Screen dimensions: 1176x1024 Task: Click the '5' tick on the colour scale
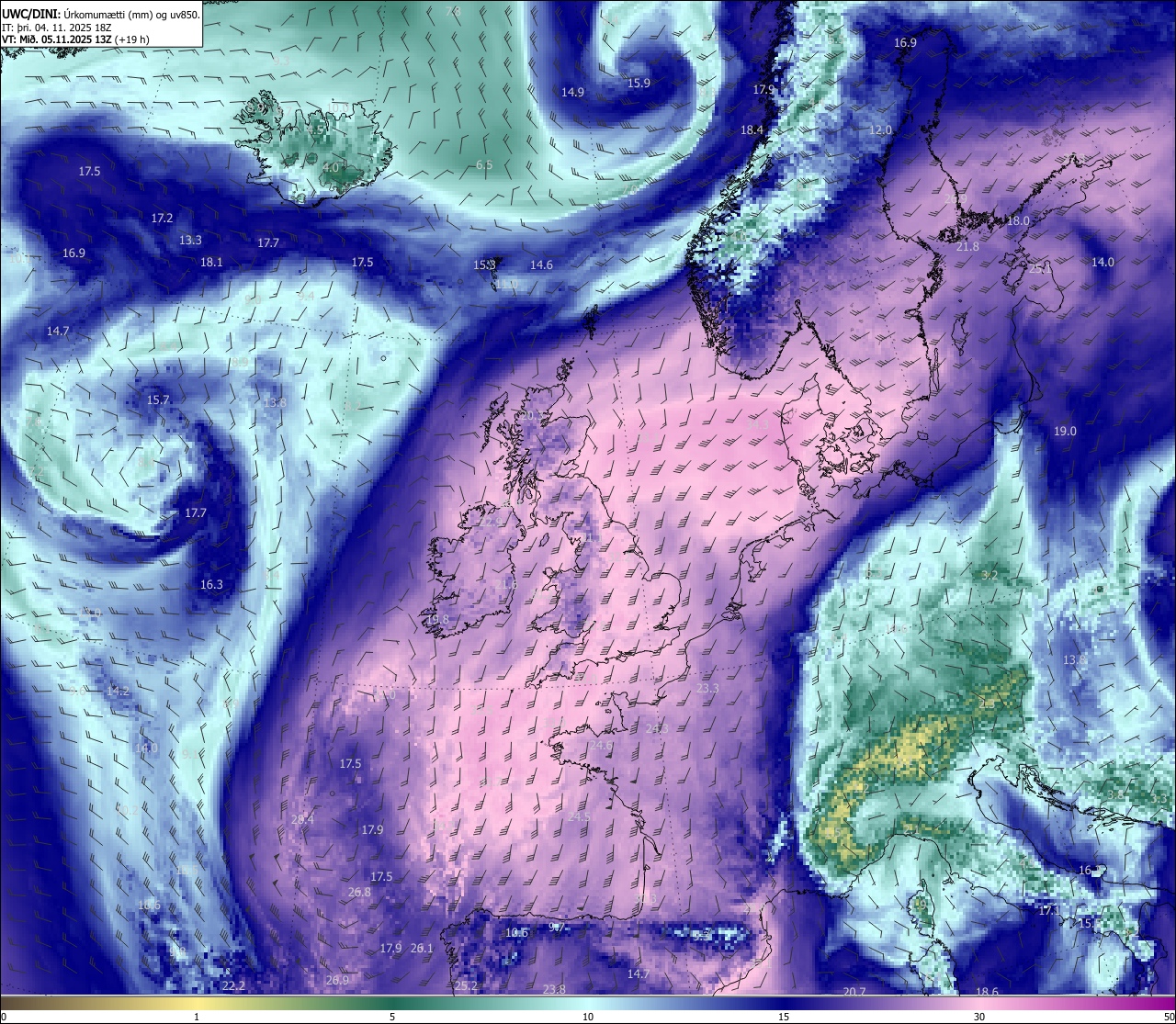[392, 1018]
